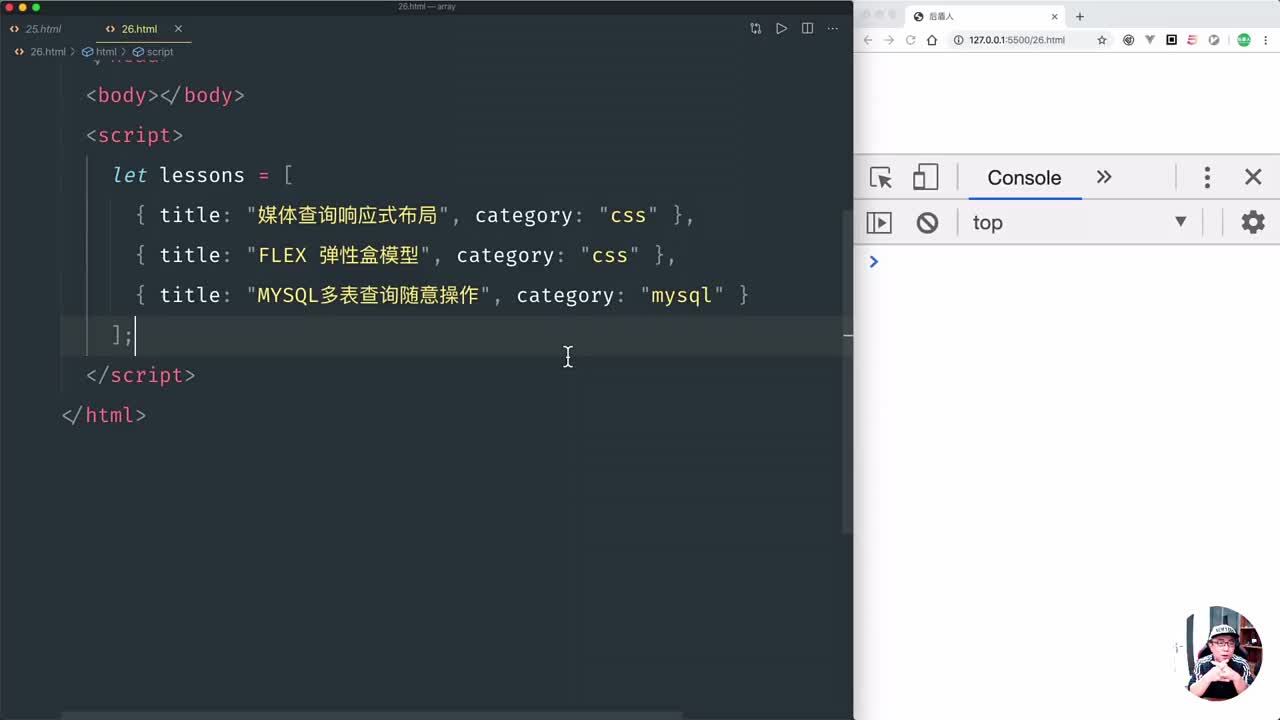
Task: Click the closing </script> tag
Action: coord(141,375)
